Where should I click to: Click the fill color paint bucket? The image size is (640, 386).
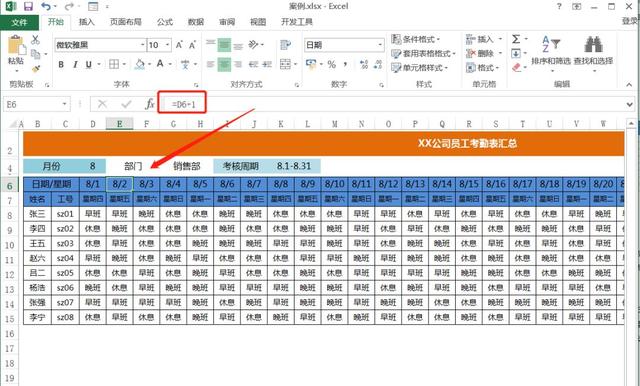(140, 64)
